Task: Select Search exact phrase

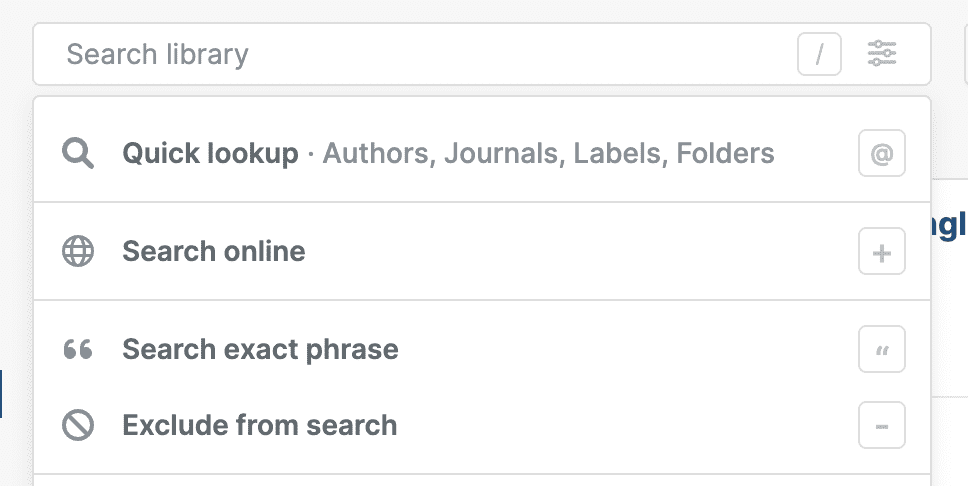Action: (260, 349)
